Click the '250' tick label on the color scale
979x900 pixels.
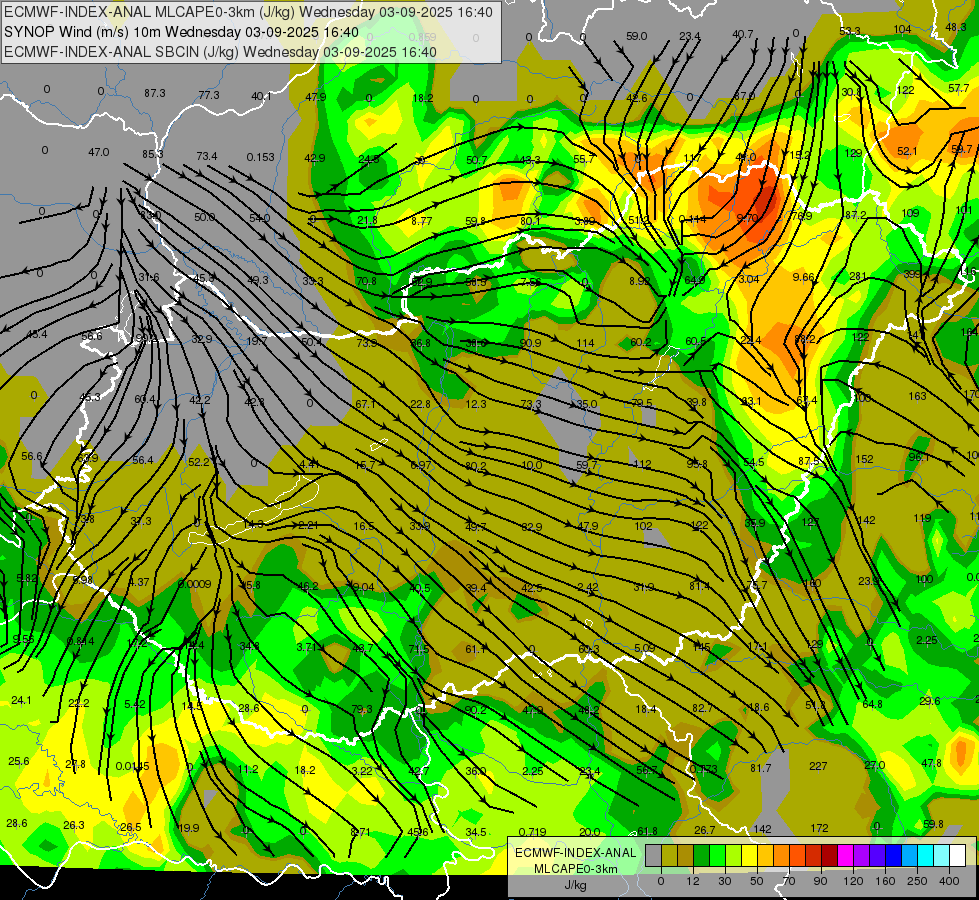point(917,881)
